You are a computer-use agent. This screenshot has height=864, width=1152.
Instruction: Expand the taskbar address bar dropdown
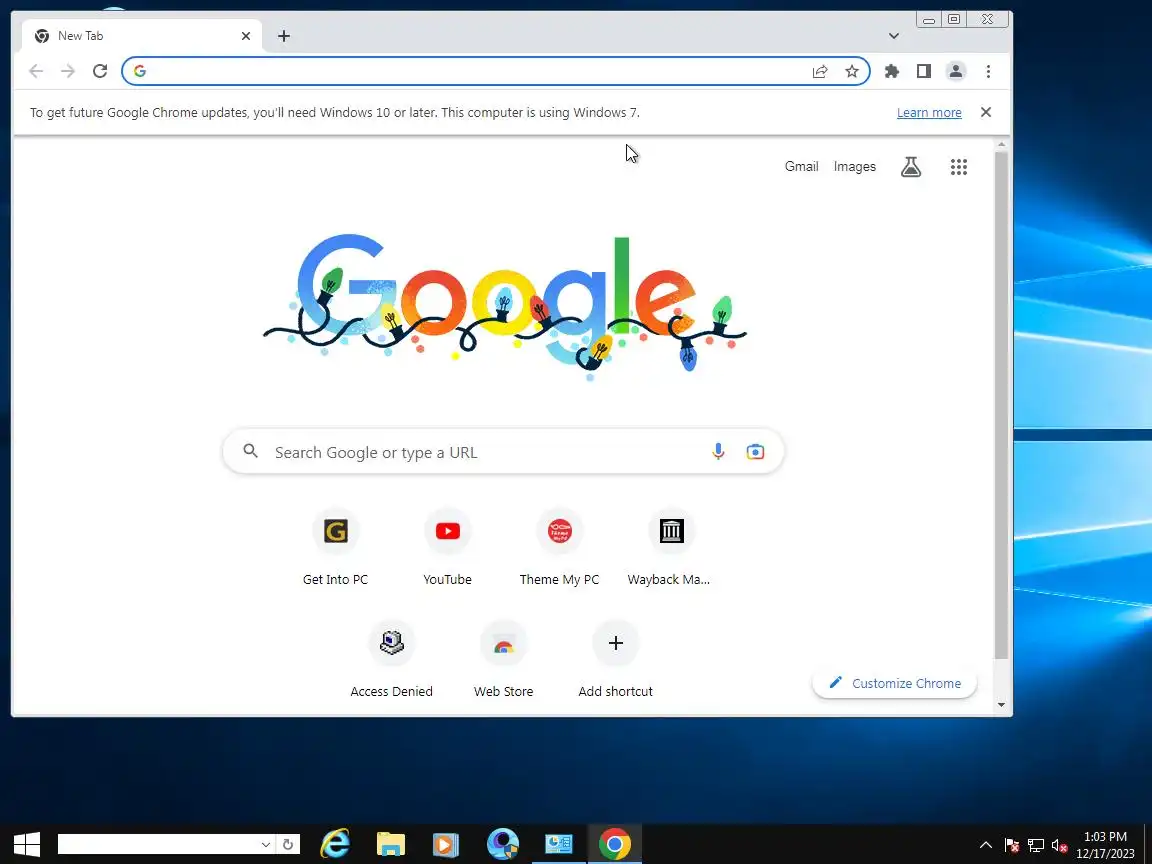pyautogui.click(x=266, y=844)
